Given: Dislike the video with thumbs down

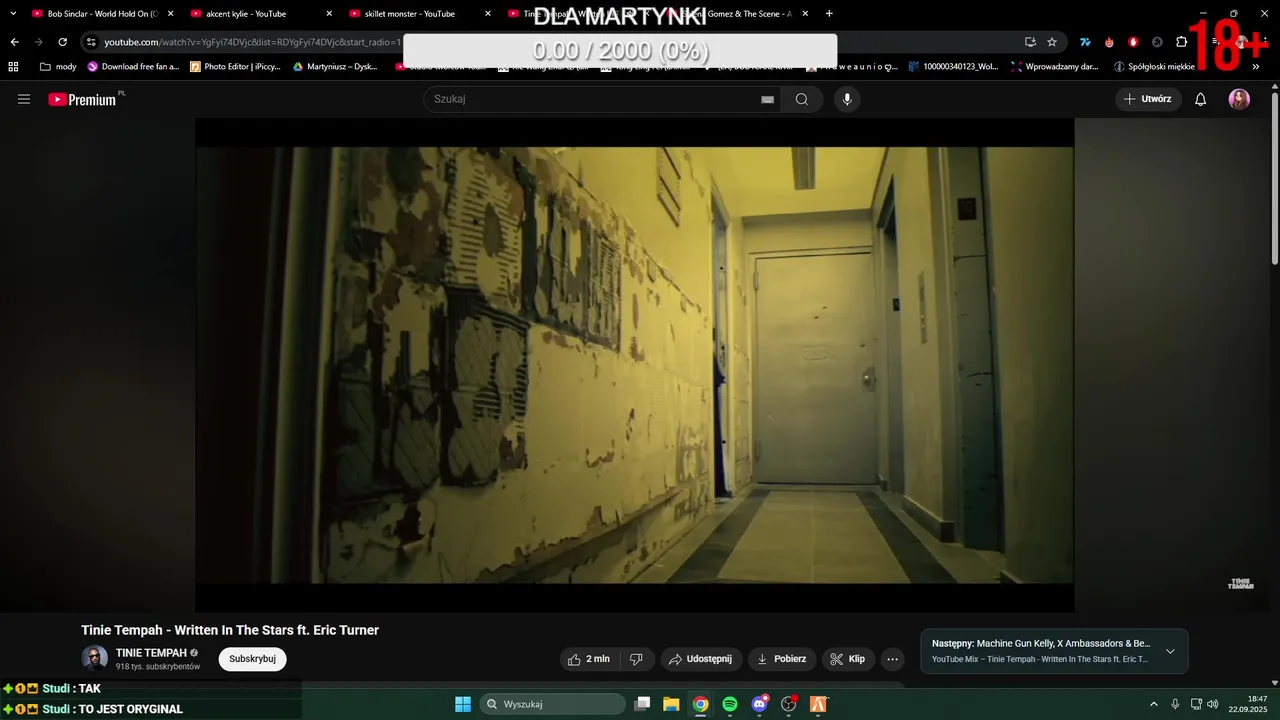Looking at the screenshot, I should [636, 659].
